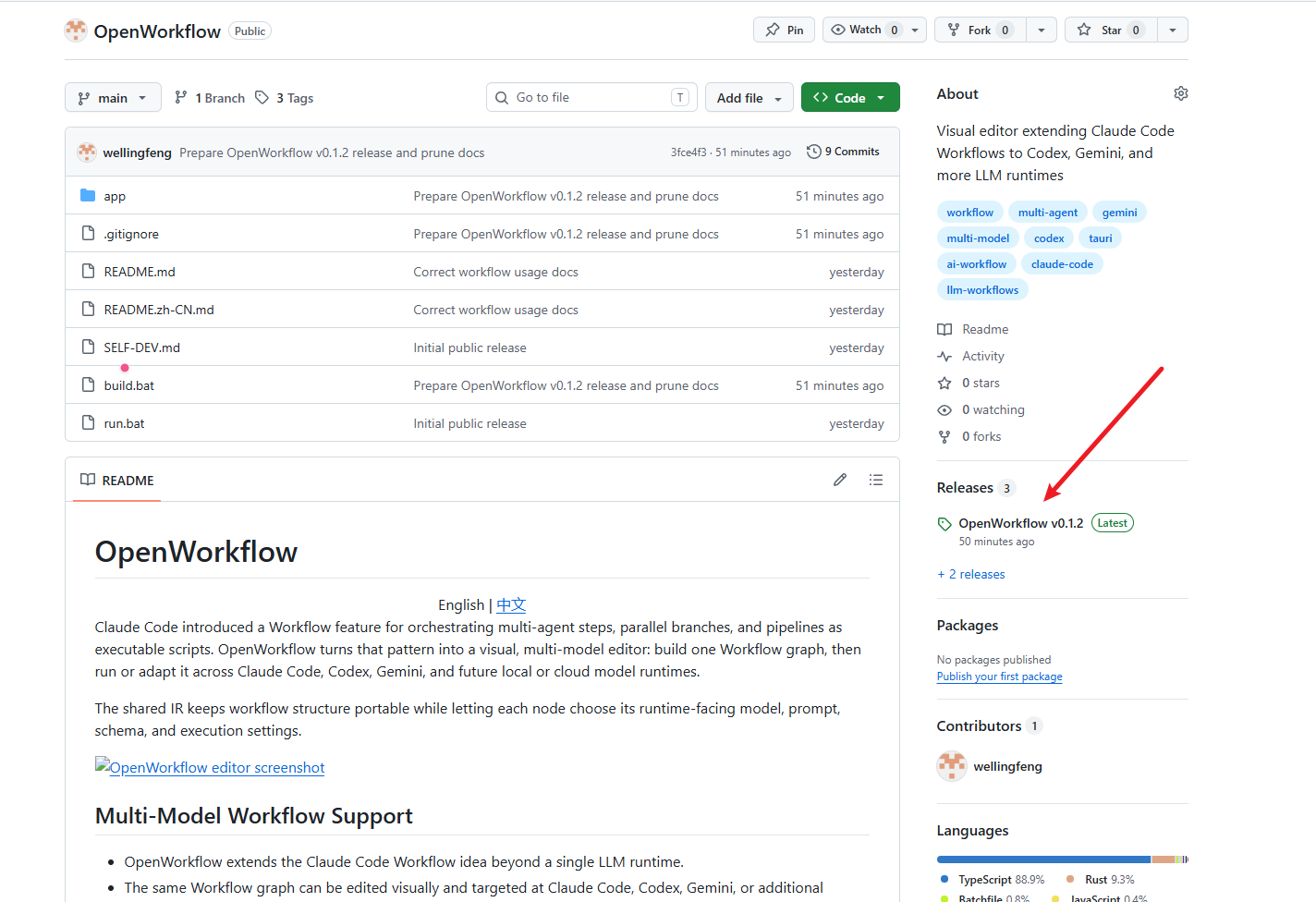The width and height of the screenshot is (1316, 902).
Task: Select the ai-workflow topic tag
Action: pyautogui.click(x=977, y=263)
